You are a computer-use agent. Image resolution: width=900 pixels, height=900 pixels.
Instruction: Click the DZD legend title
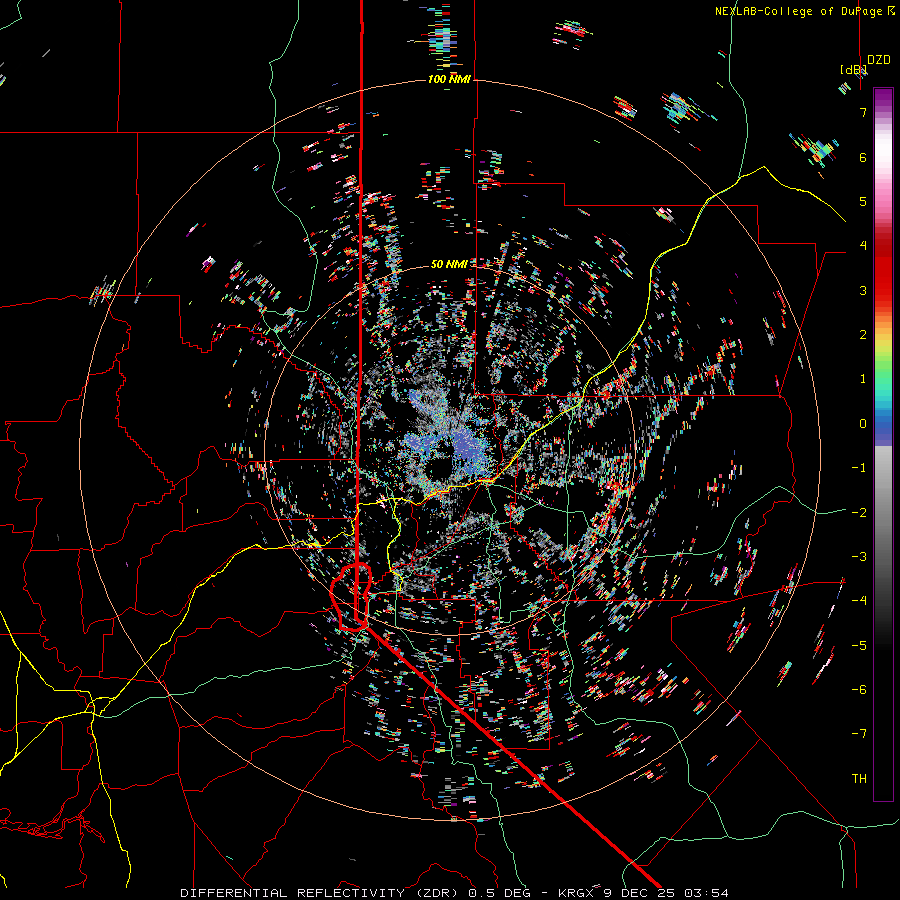(879, 60)
